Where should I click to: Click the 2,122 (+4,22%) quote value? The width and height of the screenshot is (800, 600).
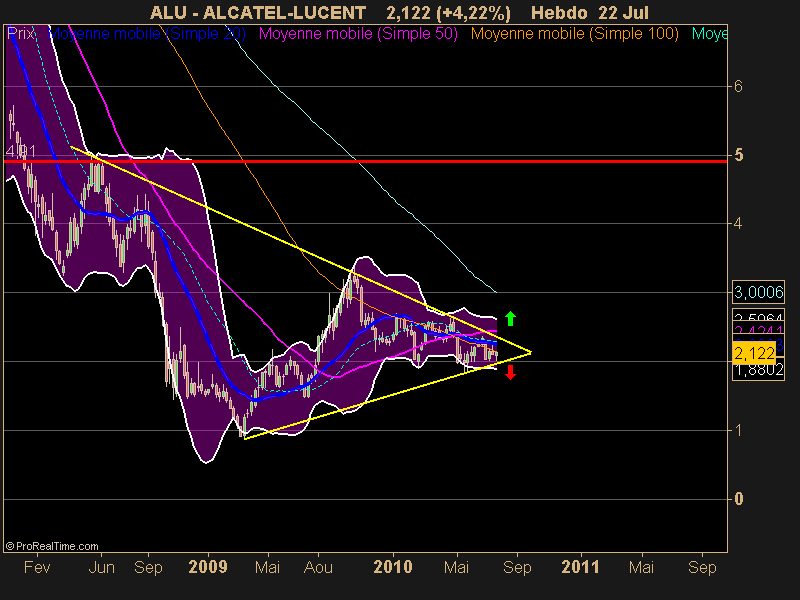click(448, 13)
